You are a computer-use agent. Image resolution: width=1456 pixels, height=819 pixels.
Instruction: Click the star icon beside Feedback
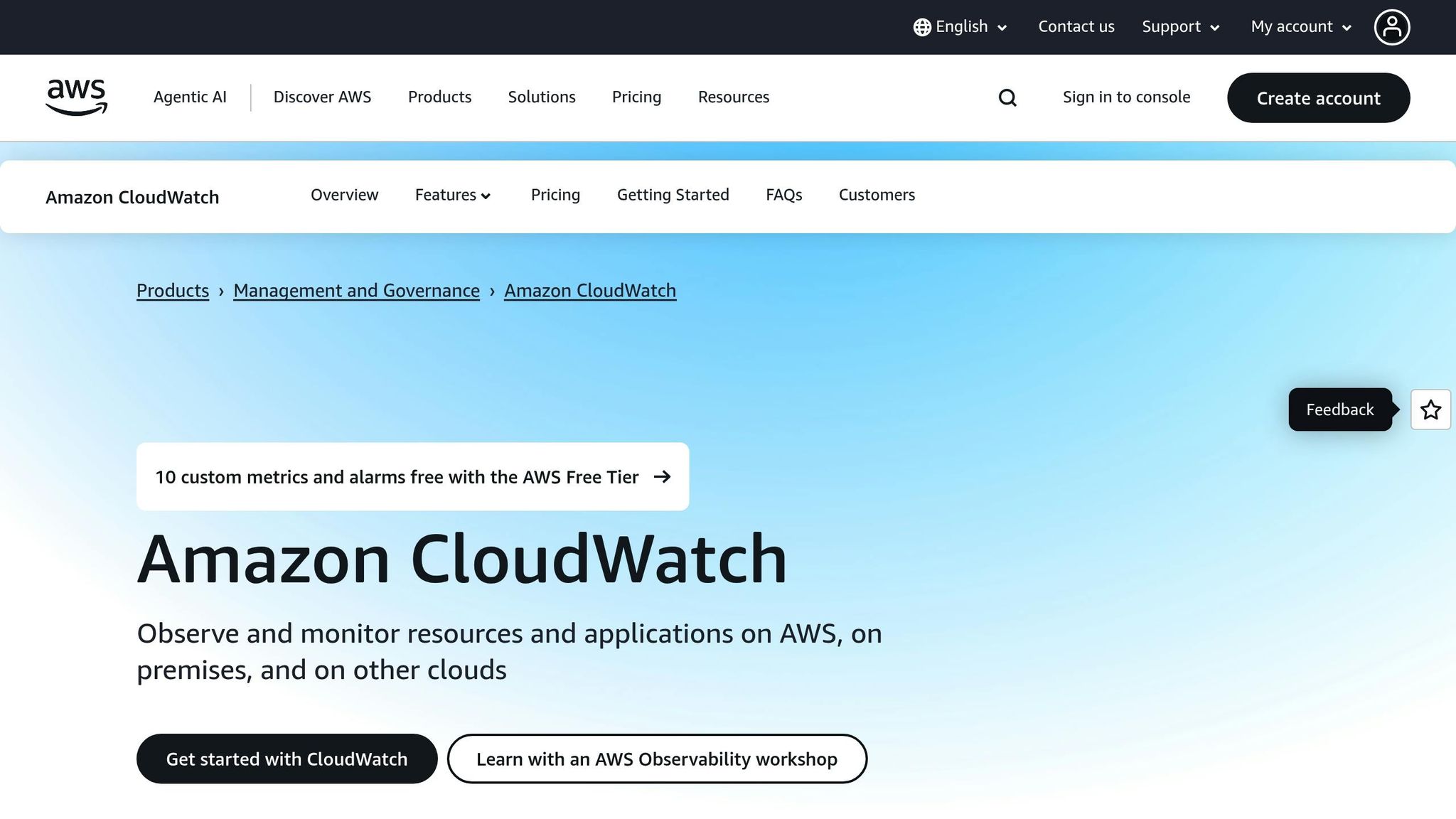(x=1430, y=409)
